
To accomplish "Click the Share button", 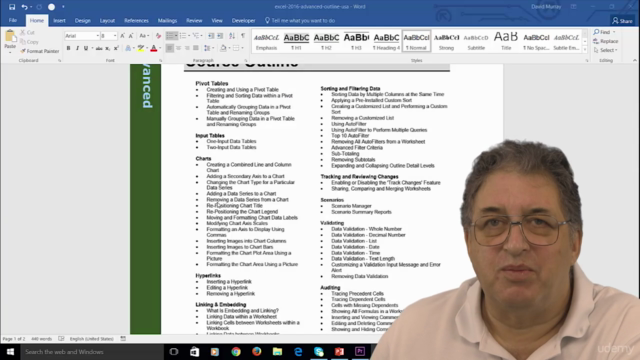I will [x=622, y=20].
